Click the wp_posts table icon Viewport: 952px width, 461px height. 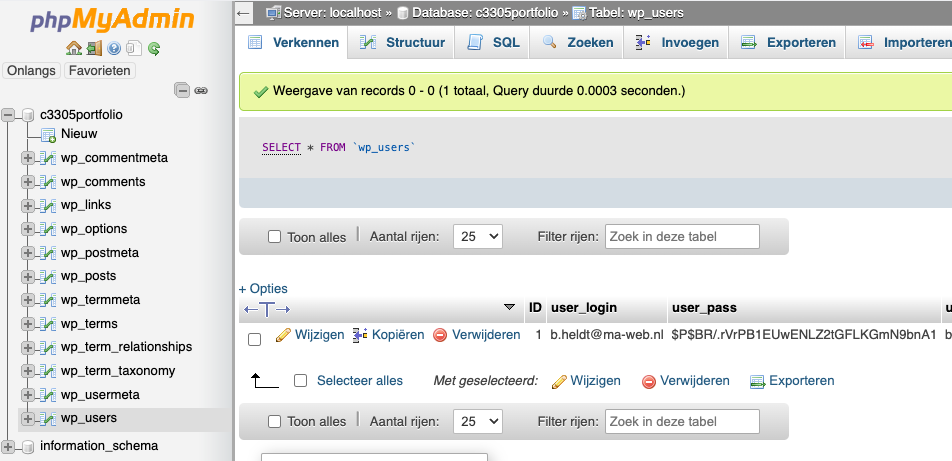tap(48, 276)
